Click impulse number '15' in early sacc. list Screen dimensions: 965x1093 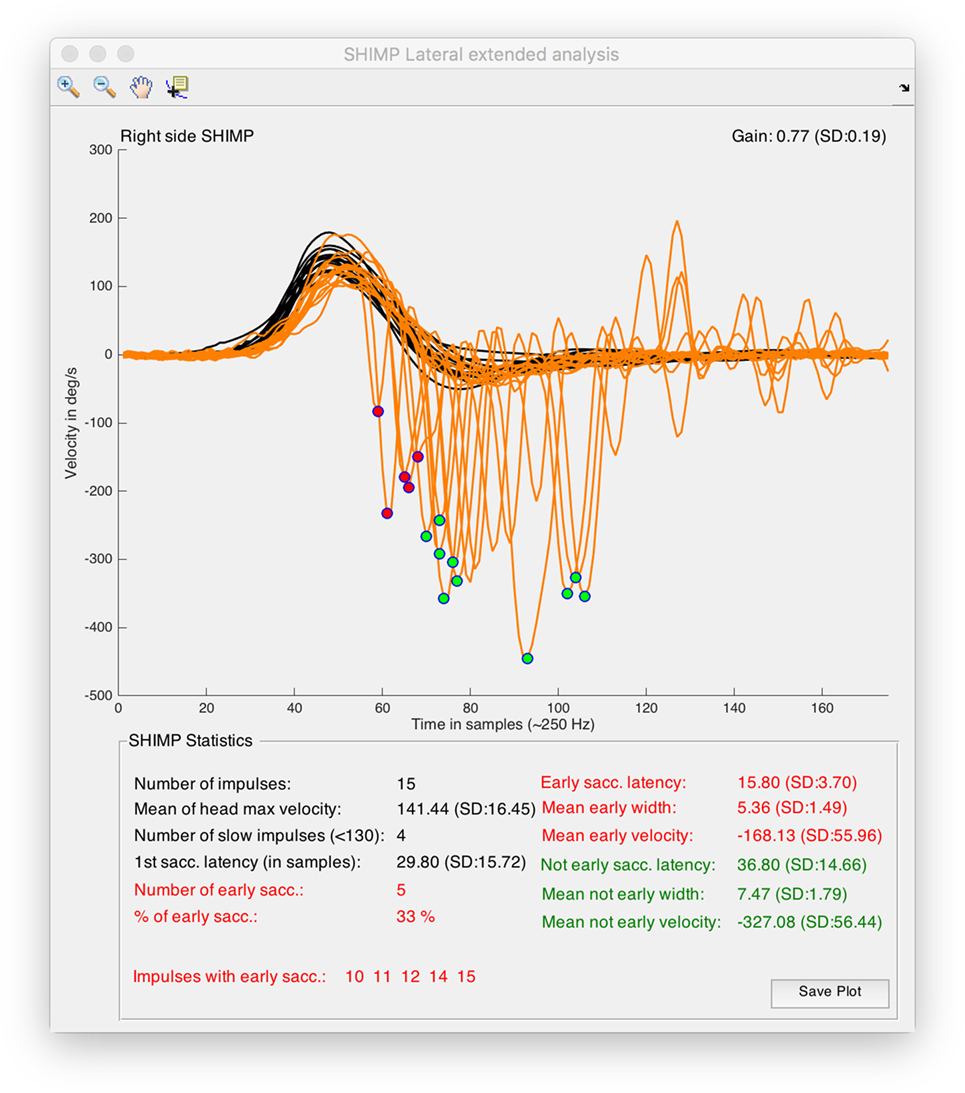coord(466,977)
